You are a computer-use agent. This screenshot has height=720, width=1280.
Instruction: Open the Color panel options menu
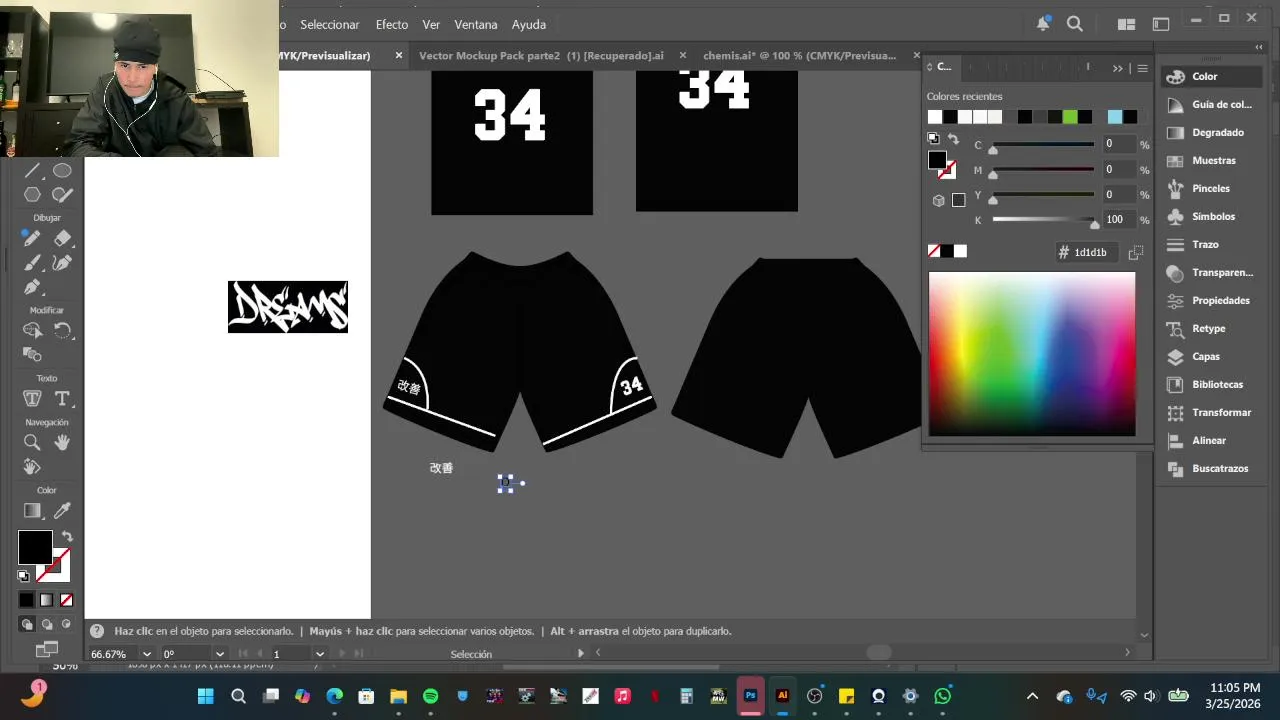click(1141, 68)
